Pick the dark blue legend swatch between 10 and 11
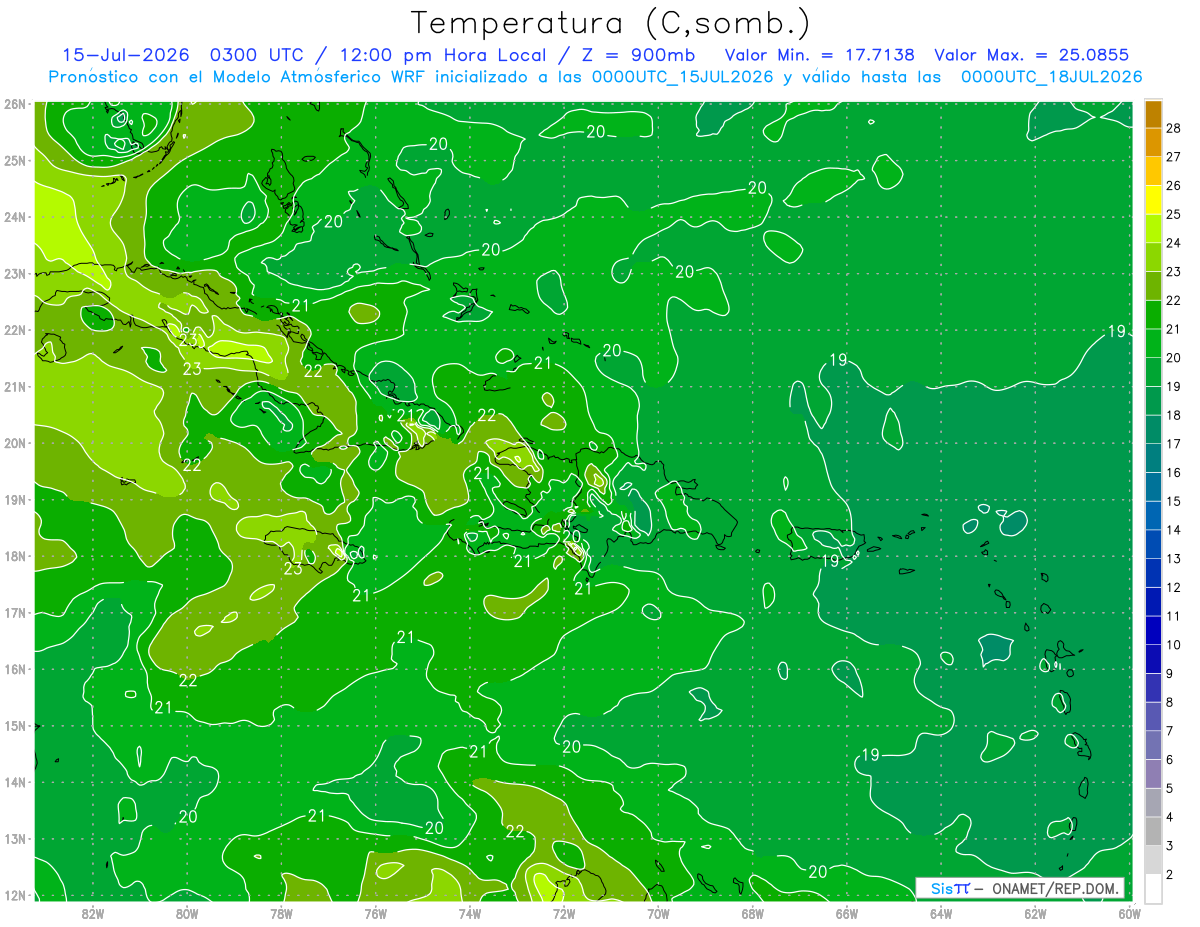The image size is (1200, 927). (x=1153, y=631)
